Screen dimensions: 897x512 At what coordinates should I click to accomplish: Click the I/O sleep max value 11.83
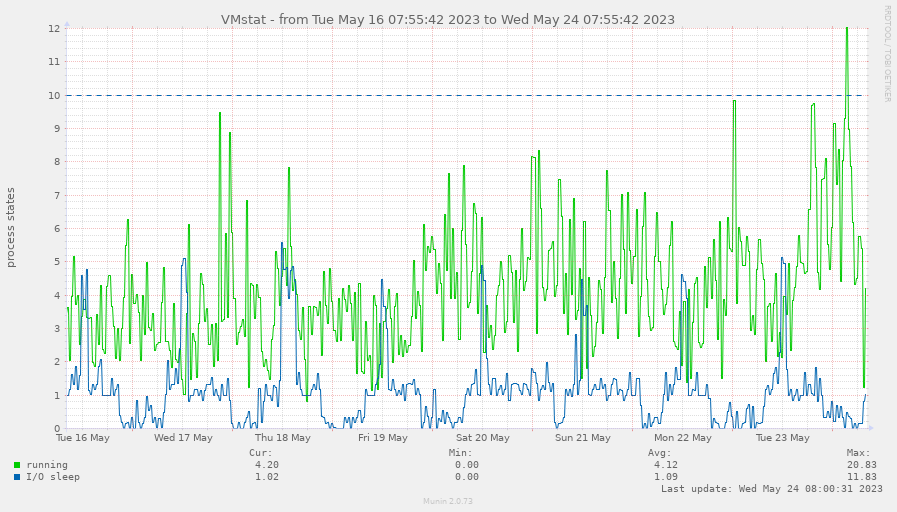(x=862, y=477)
